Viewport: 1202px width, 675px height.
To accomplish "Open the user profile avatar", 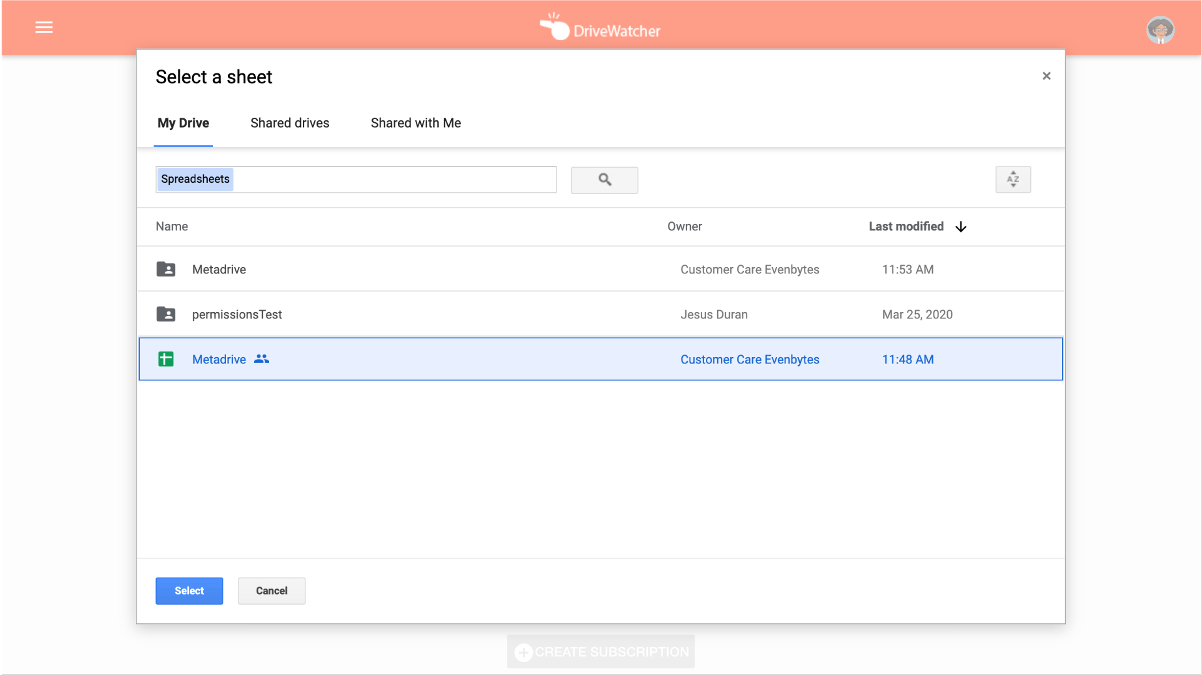I will pyautogui.click(x=1159, y=30).
